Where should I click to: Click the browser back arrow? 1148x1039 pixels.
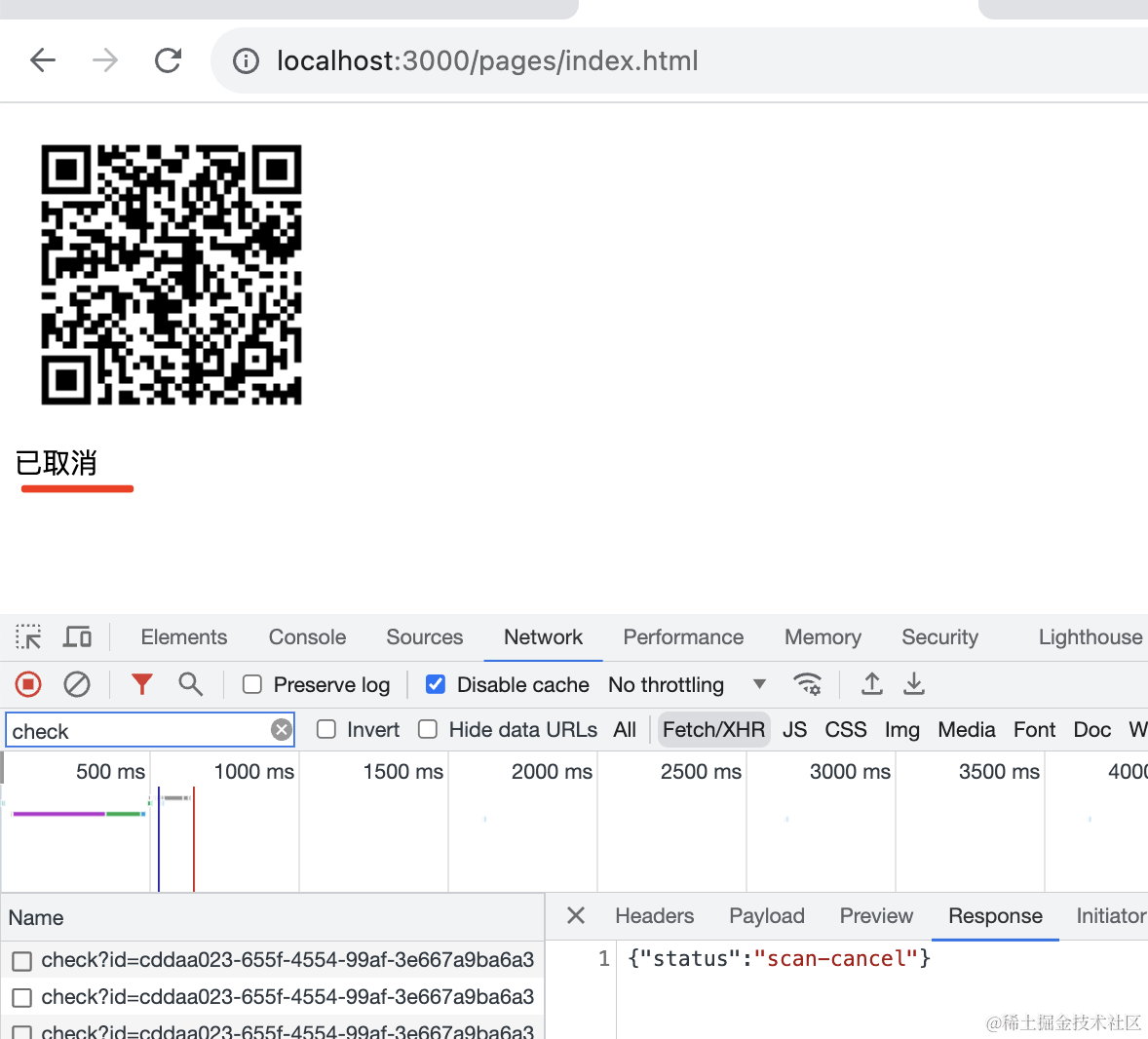coord(43,60)
